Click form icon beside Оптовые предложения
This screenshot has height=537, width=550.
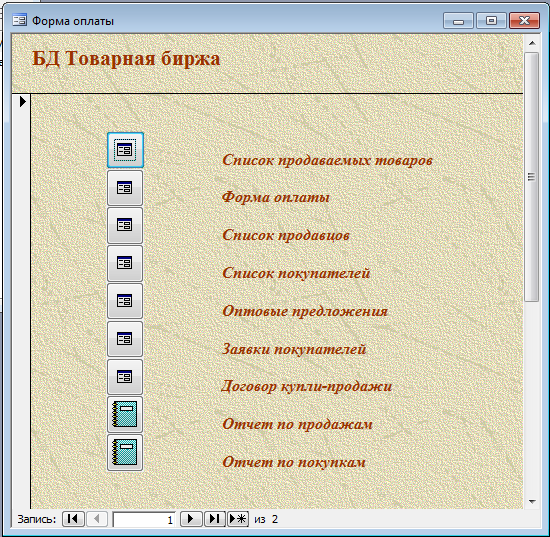125,301
